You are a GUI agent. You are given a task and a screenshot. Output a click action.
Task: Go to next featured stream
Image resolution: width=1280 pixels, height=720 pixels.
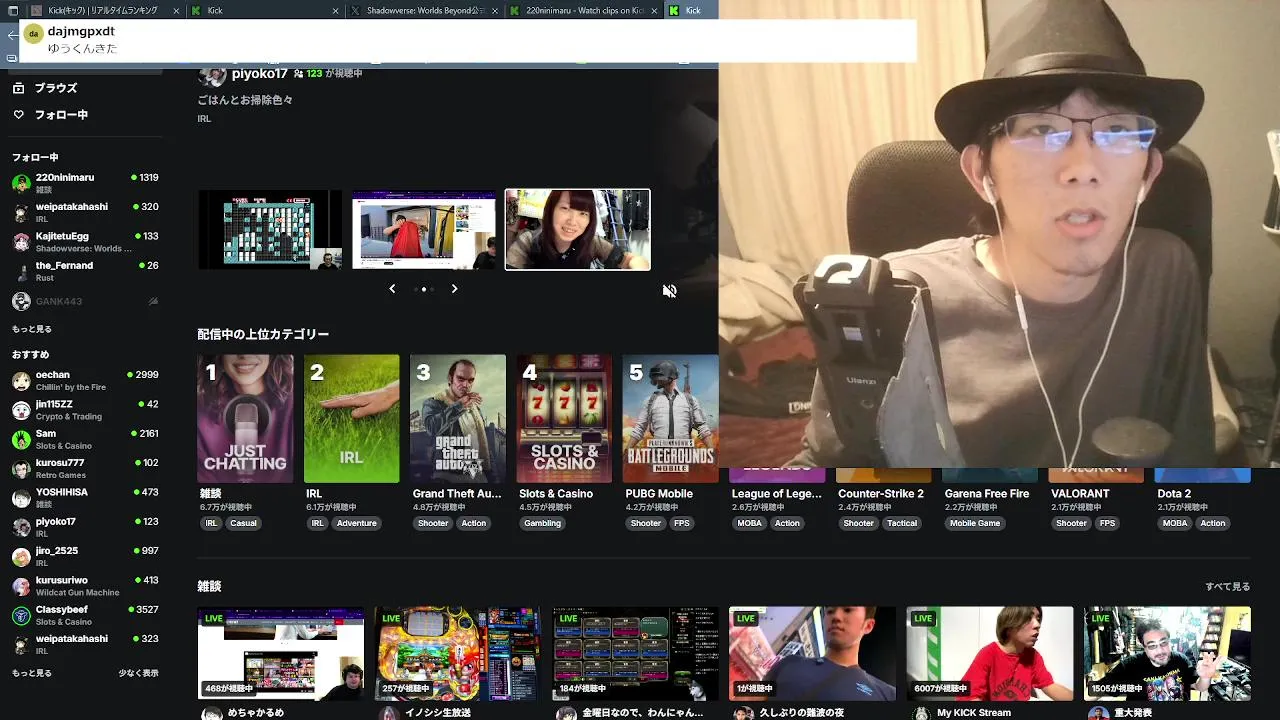[x=454, y=289]
